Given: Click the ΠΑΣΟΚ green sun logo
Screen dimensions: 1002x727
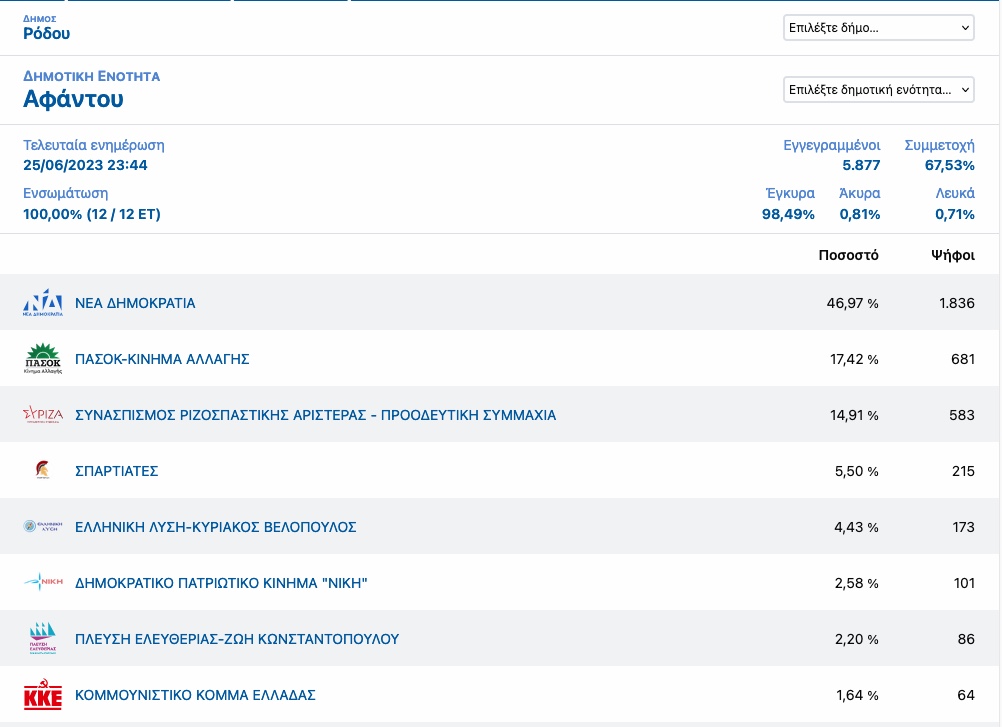Looking at the screenshot, I should [43, 358].
